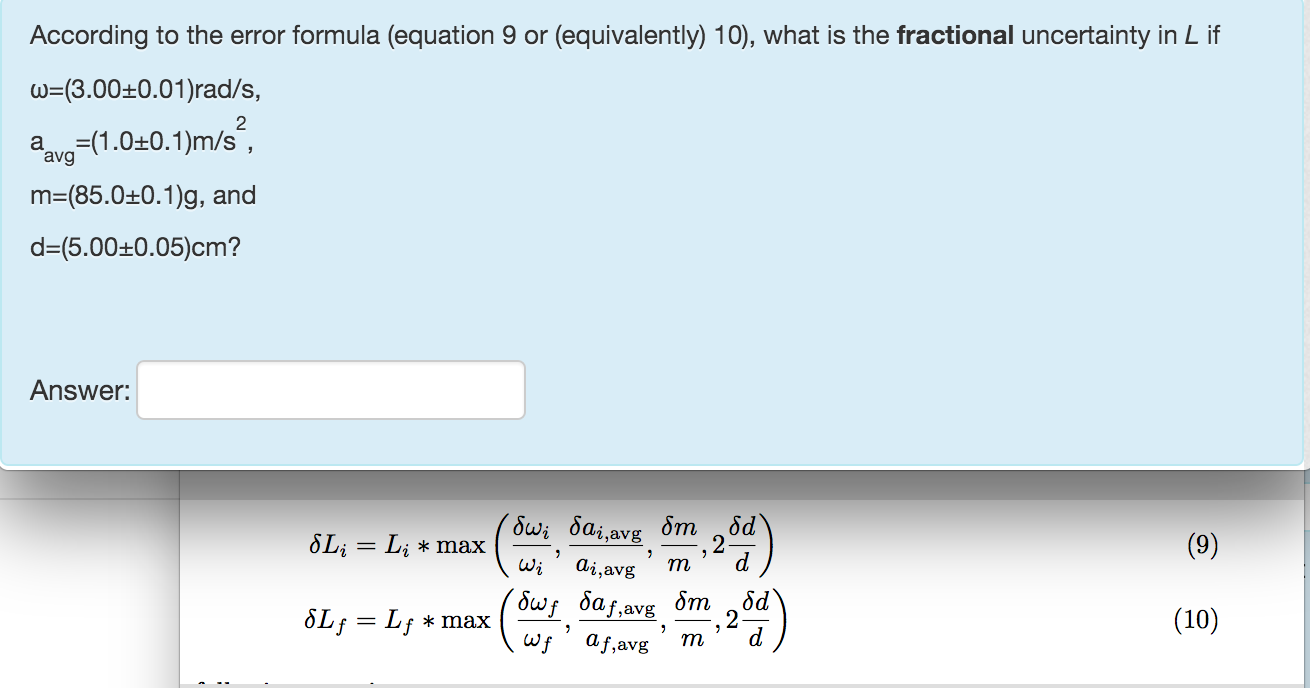
Task: Click the equation number (9) label
Action: click(x=1202, y=546)
